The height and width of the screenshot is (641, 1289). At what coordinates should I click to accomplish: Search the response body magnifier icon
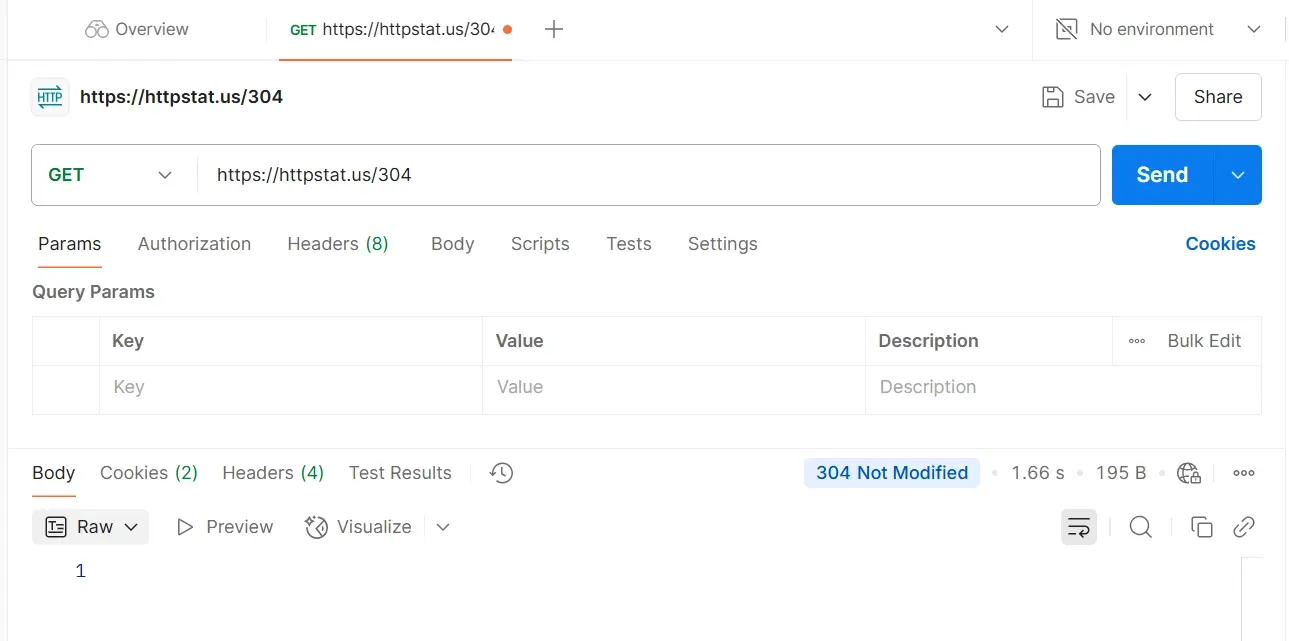[1141, 527]
